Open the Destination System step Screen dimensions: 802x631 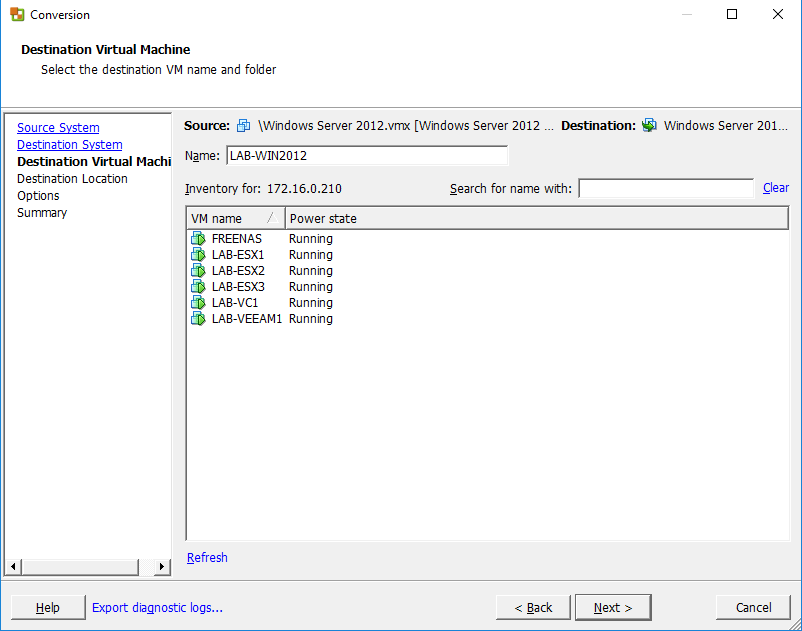pos(69,145)
